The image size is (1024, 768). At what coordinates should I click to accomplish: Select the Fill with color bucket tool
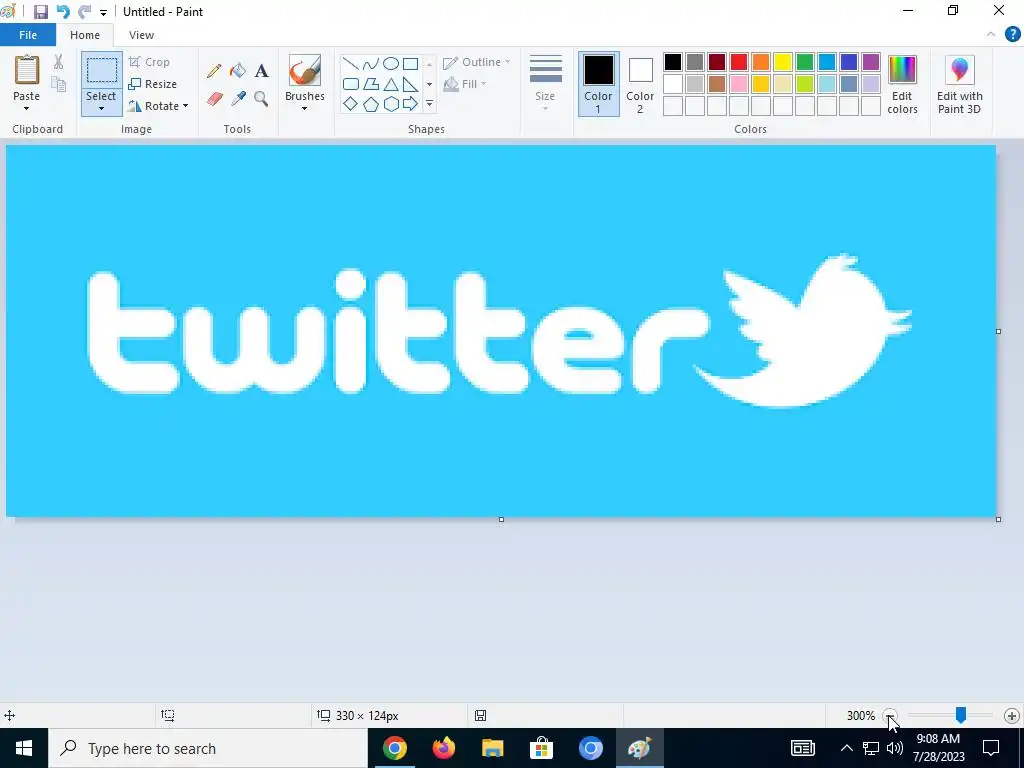238,71
